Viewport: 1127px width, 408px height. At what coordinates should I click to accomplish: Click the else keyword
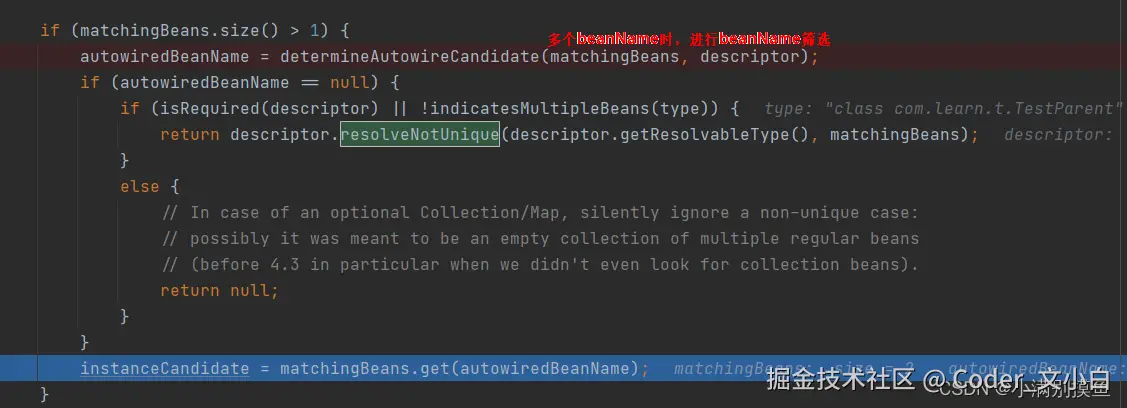pos(139,187)
